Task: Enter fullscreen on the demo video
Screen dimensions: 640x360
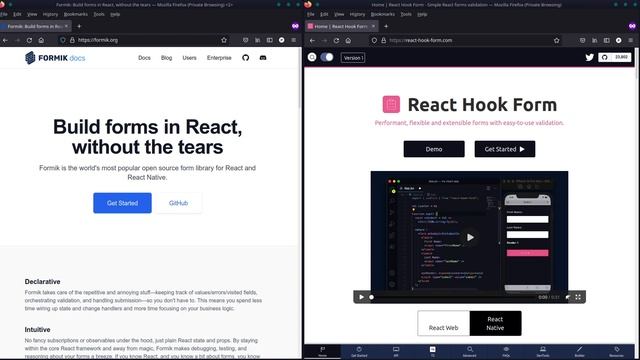Action: pyautogui.click(x=578, y=297)
